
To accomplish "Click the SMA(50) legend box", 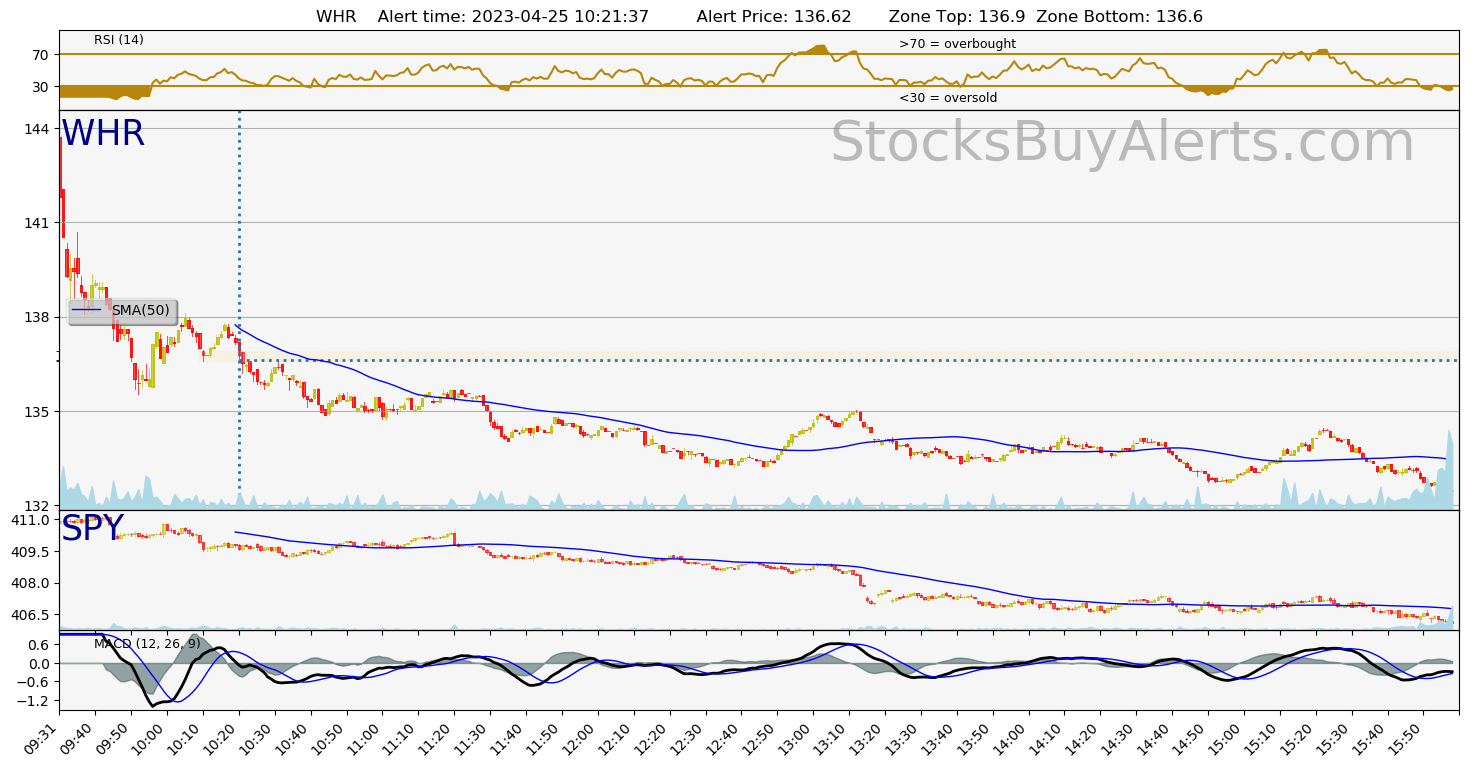I will (123, 312).
